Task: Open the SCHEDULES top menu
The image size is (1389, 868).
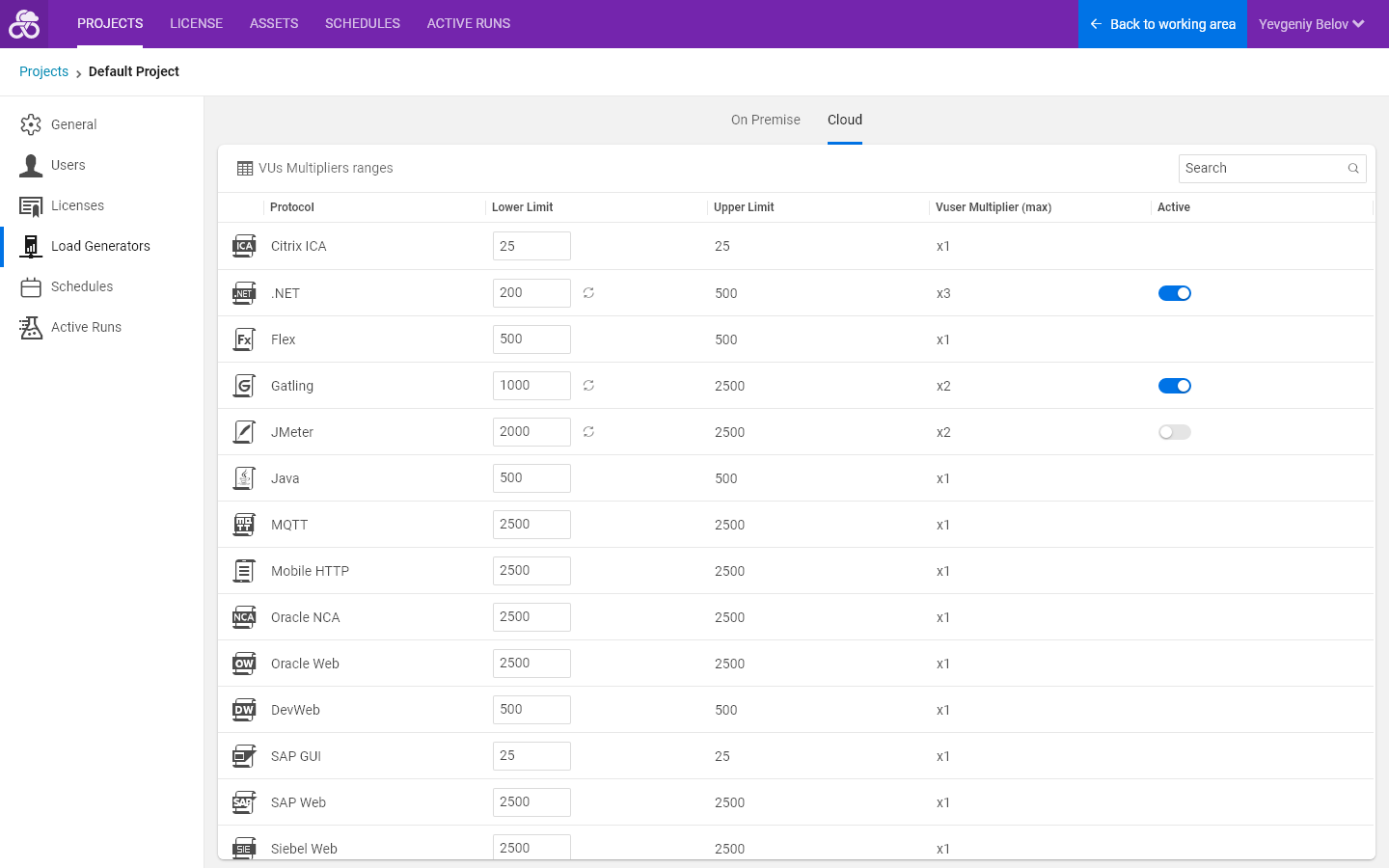Action: click(363, 23)
